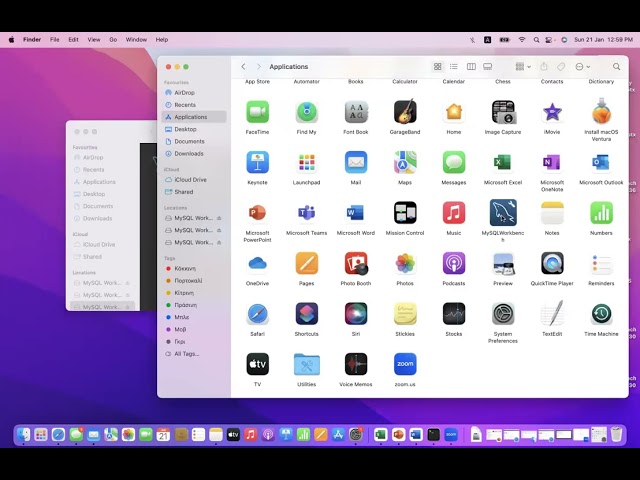Go back with the left chevron

(243, 67)
